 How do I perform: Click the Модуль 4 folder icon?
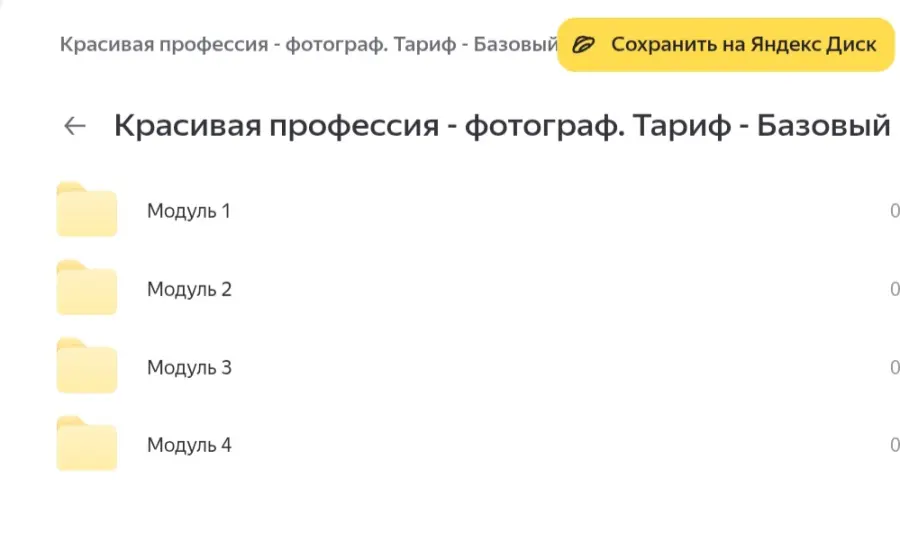(x=87, y=444)
